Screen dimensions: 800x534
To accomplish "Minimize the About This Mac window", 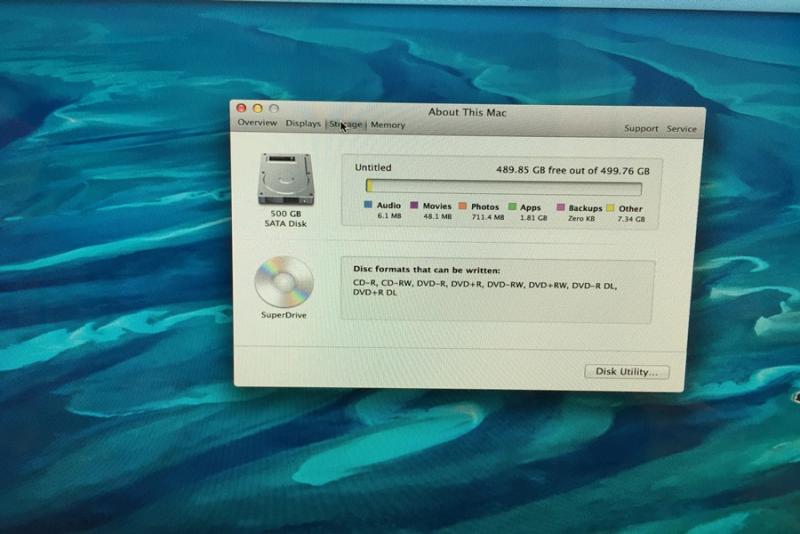I will pos(258,108).
